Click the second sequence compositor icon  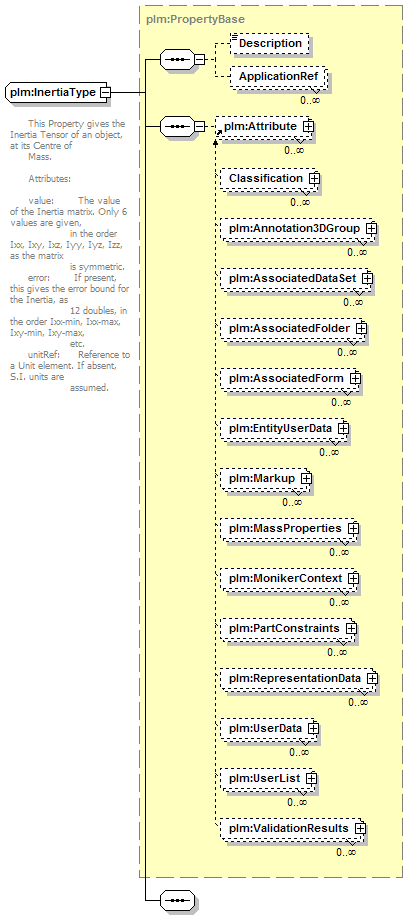tap(177, 126)
